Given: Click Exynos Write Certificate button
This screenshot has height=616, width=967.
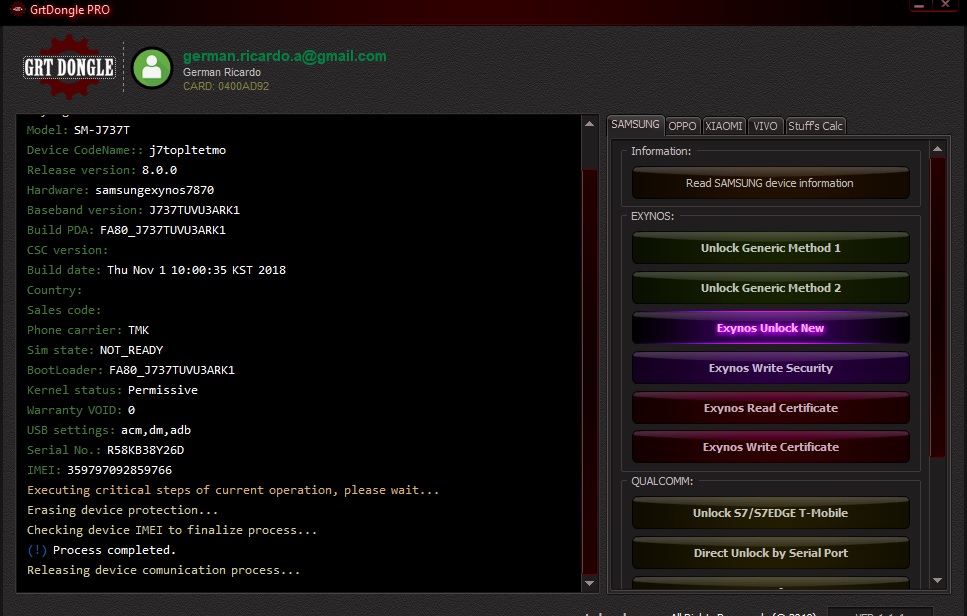Looking at the screenshot, I should point(770,447).
